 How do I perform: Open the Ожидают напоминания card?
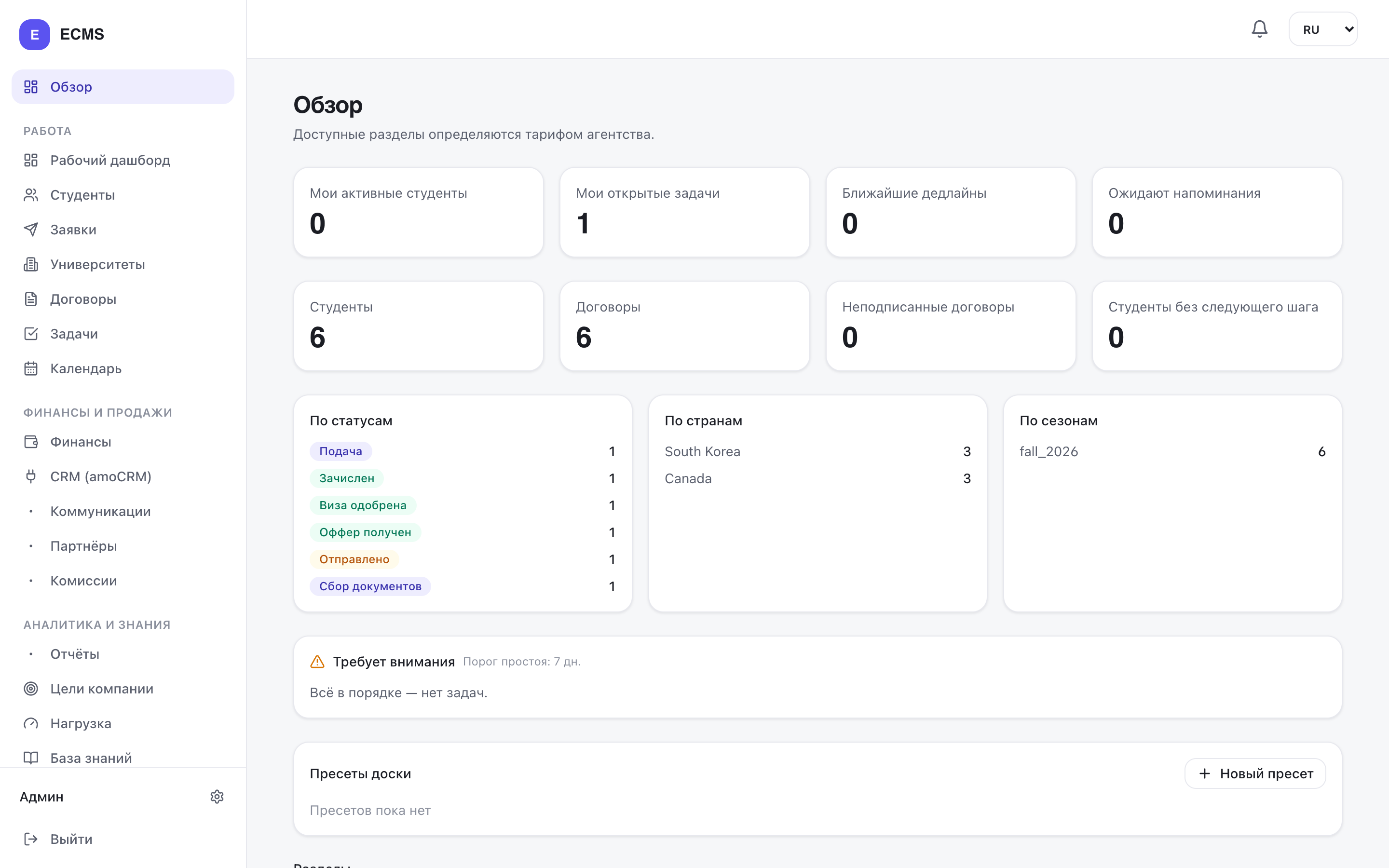(x=1217, y=212)
